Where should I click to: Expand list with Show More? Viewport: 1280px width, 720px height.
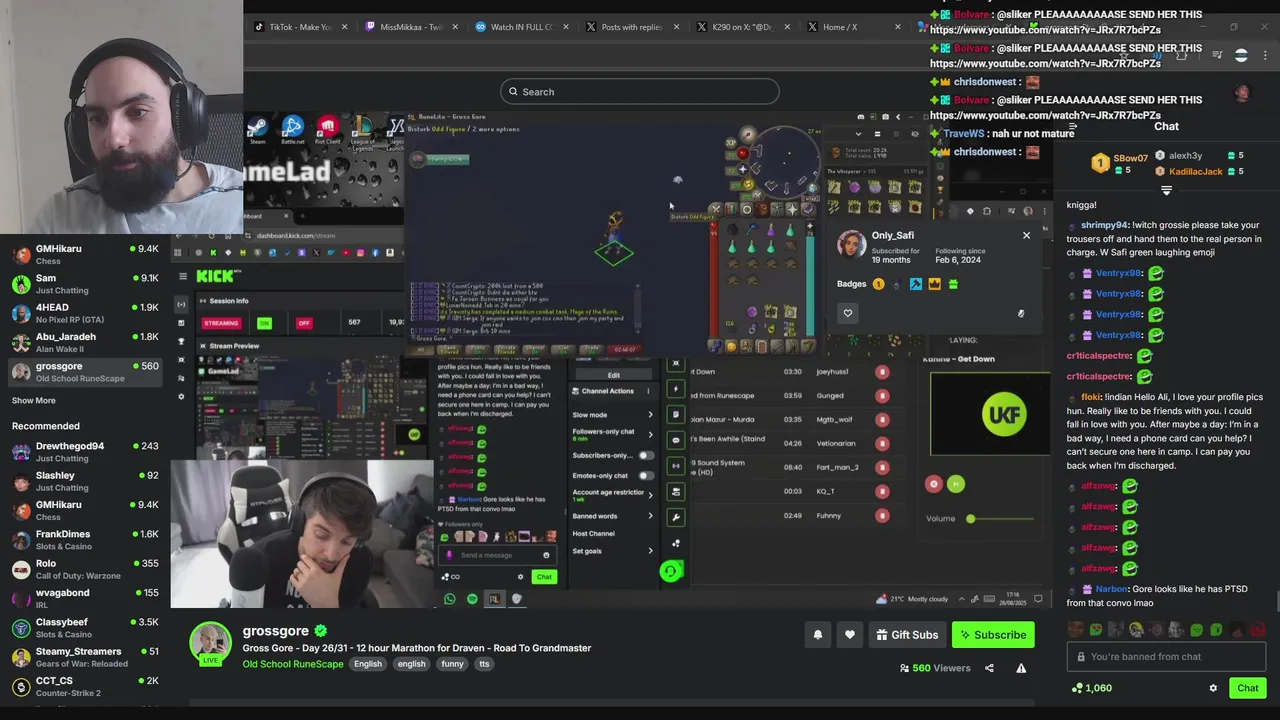pos(34,400)
